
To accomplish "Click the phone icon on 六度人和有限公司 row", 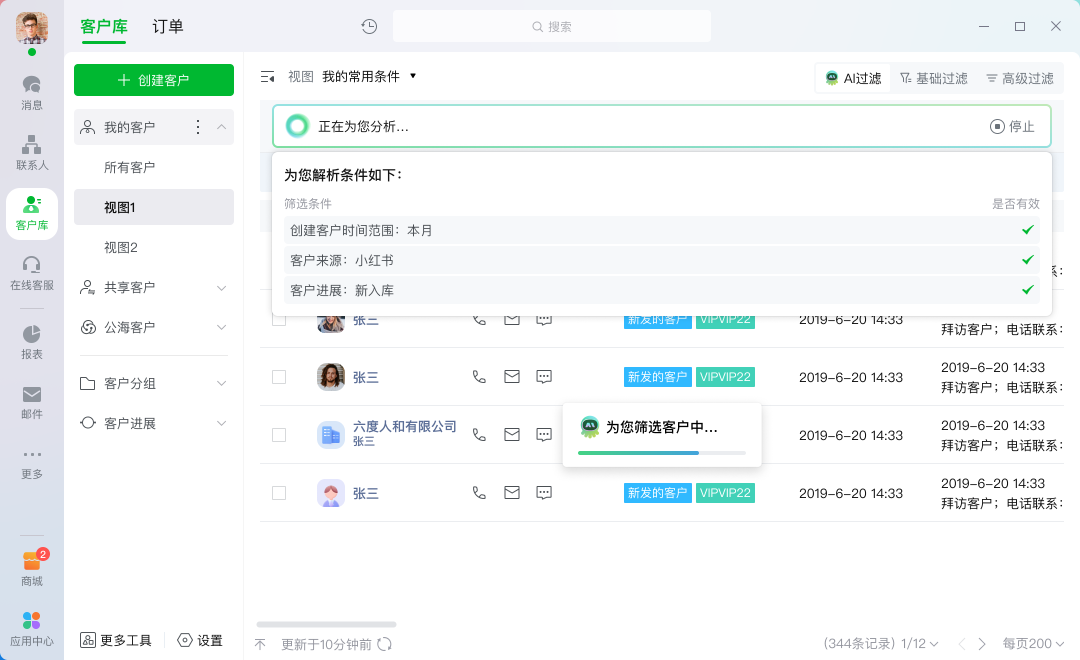I will click(479, 435).
